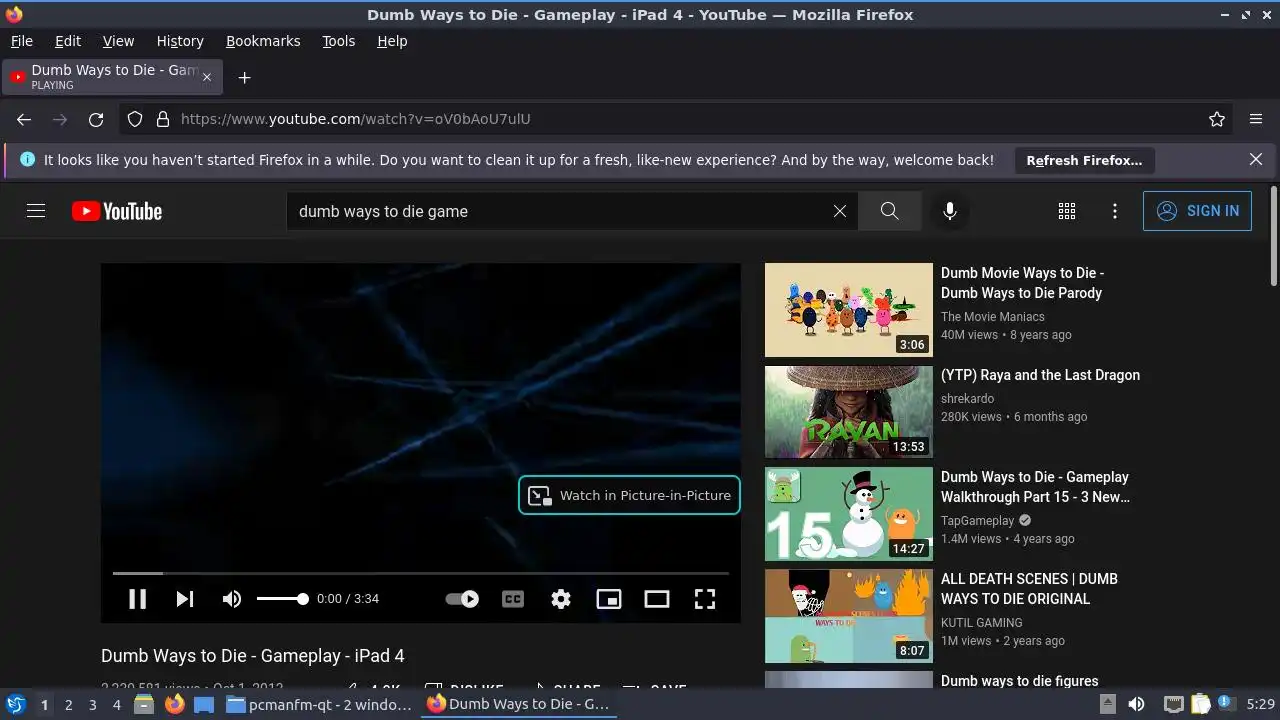The height and width of the screenshot is (720, 1280).
Task: Open the File menu
Action: (21, 41)
